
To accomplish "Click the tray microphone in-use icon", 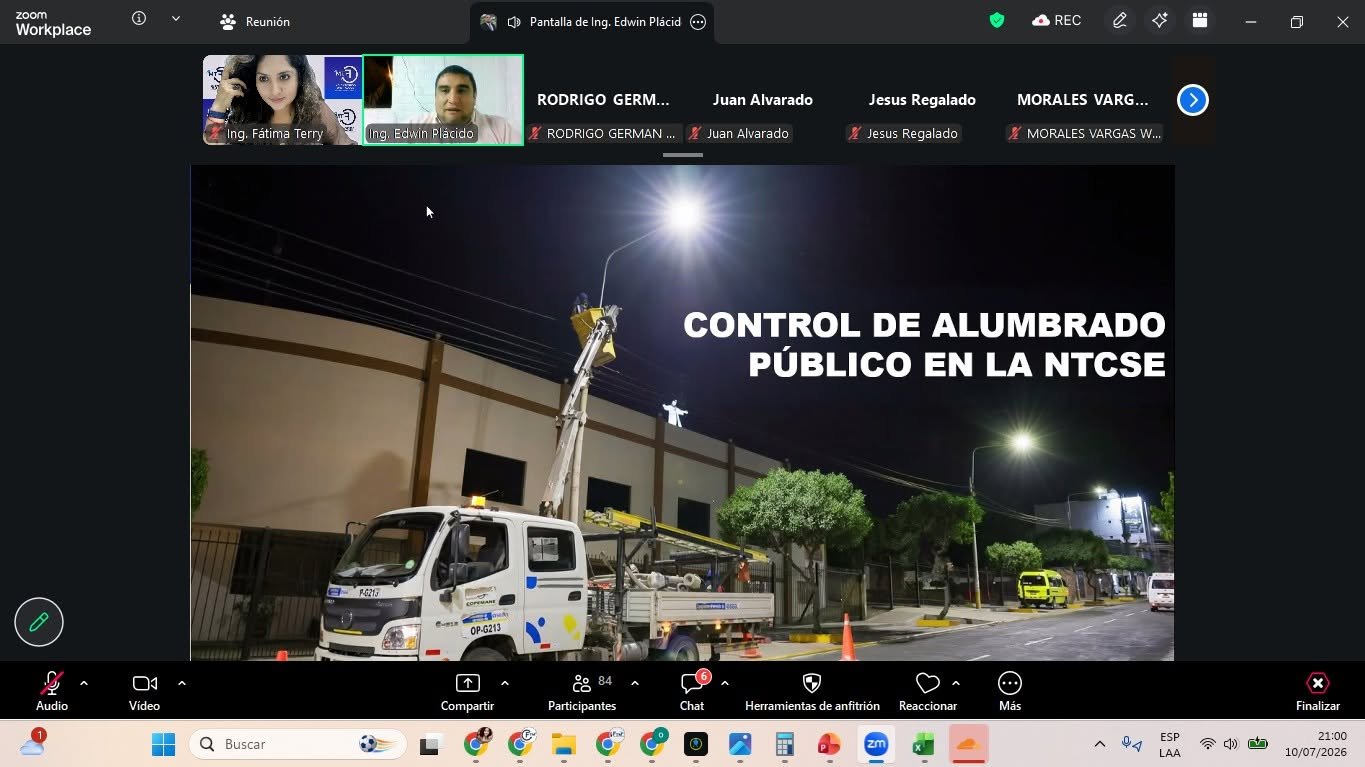I will [1132, 744].
